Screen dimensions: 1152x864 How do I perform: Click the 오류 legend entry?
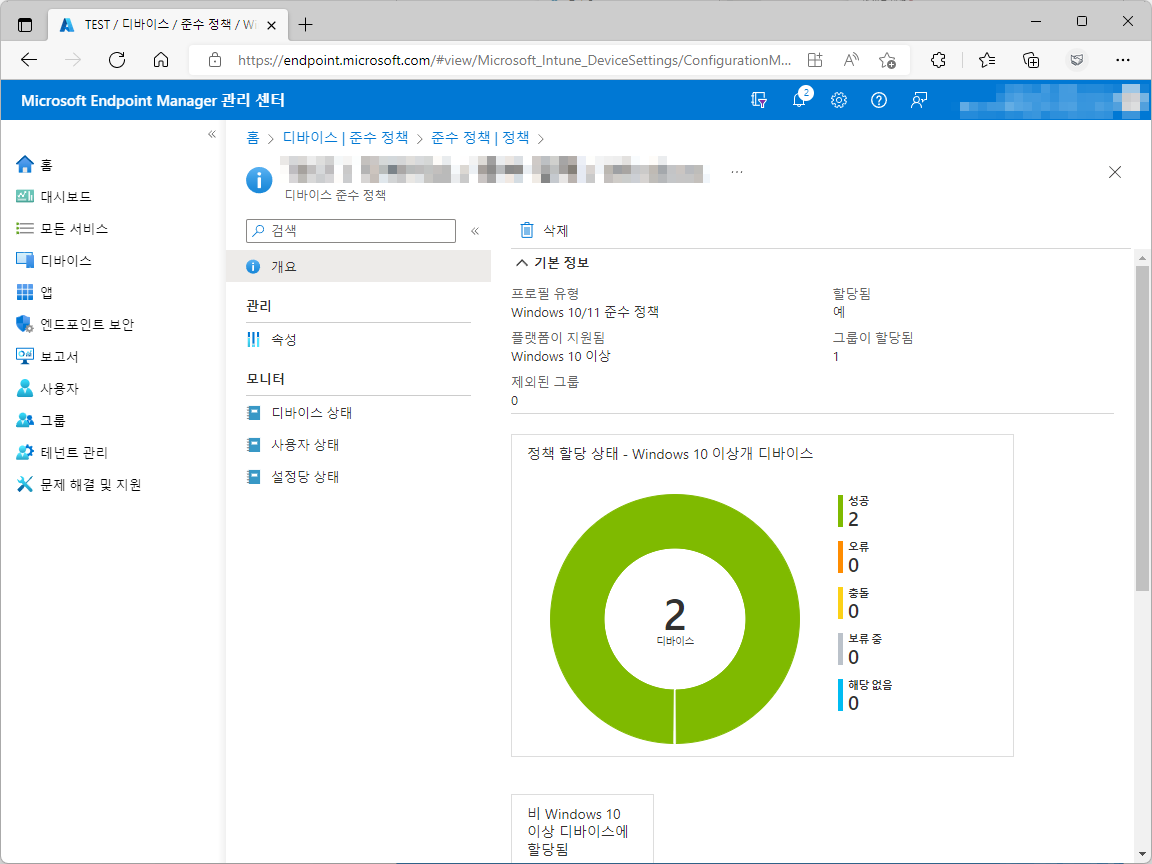click(x=854, y=557)
